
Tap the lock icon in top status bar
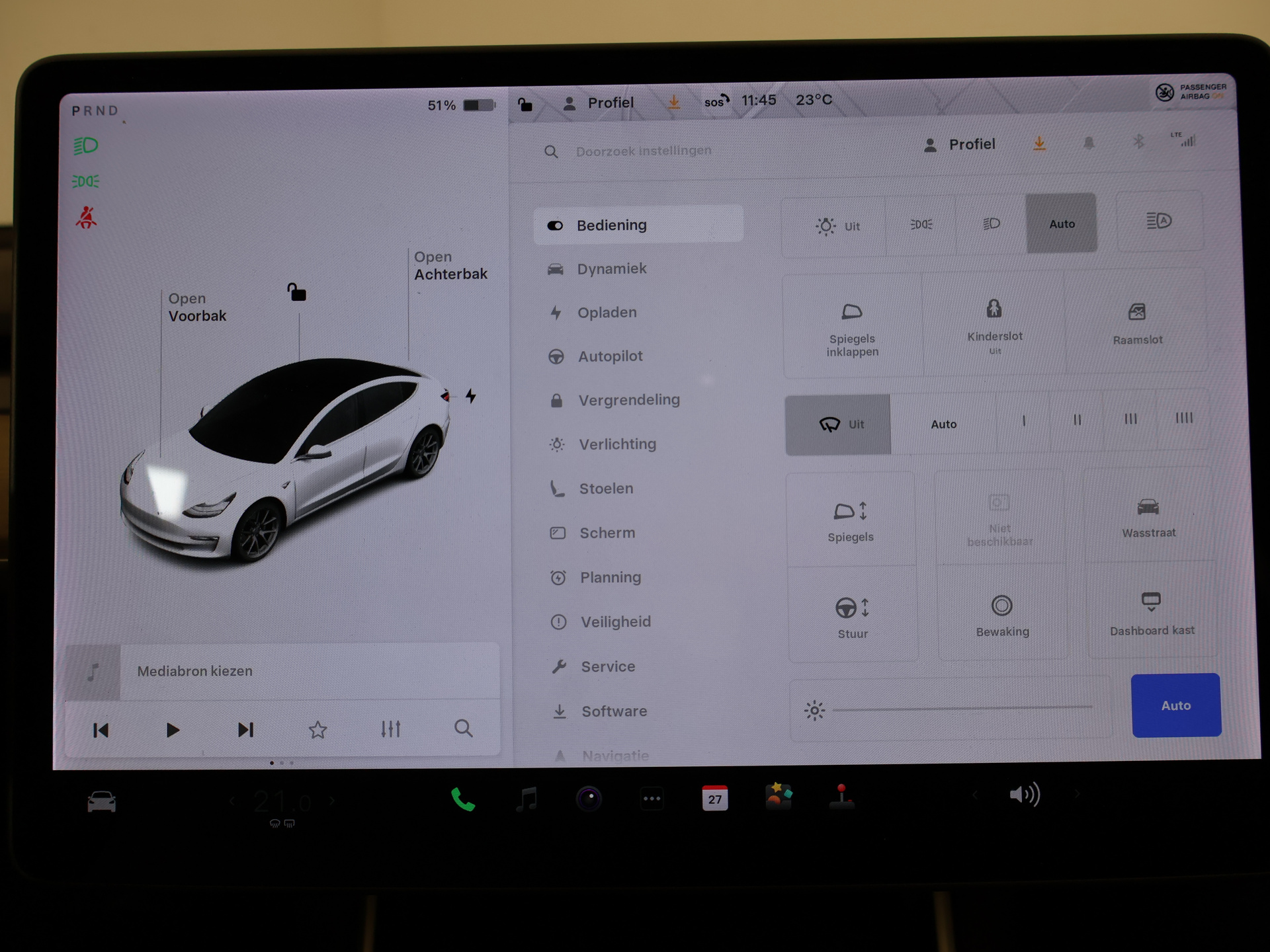point(525,104)
